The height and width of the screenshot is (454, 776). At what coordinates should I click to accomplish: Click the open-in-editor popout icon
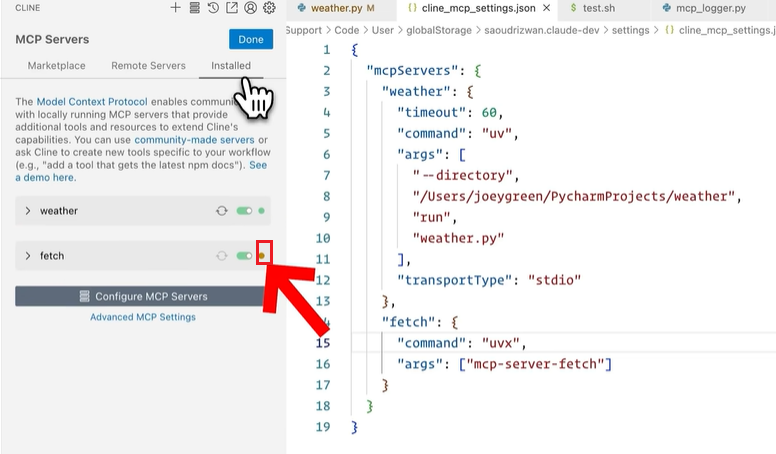pyautogui.click(x=232, y=7)
